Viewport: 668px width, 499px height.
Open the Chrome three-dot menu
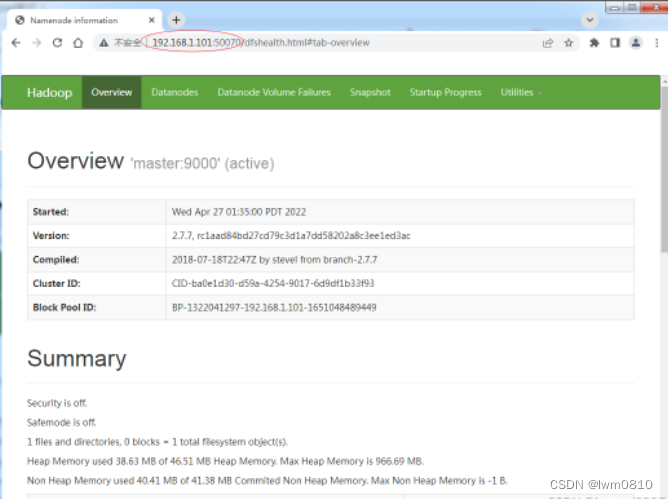(656, 43)
